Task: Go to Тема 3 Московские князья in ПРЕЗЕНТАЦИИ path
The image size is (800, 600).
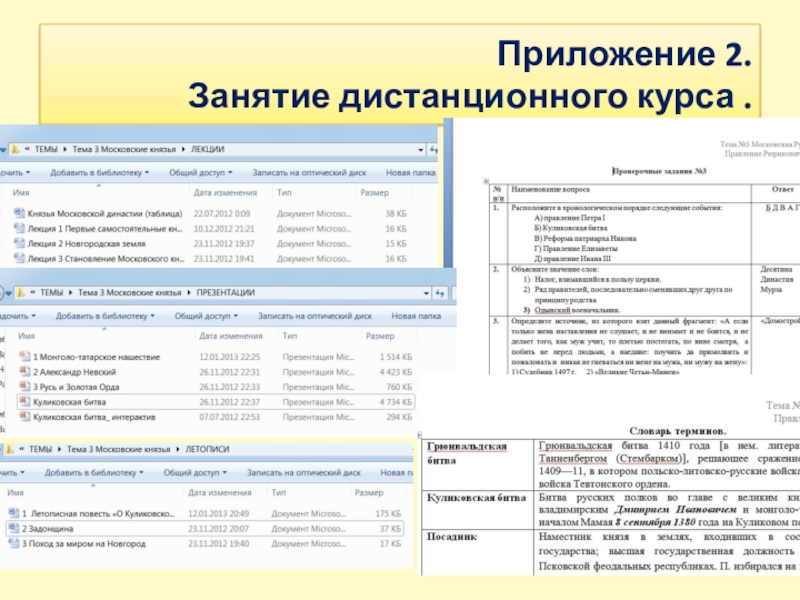Action: pyautogui.click(x=130, y=292)
